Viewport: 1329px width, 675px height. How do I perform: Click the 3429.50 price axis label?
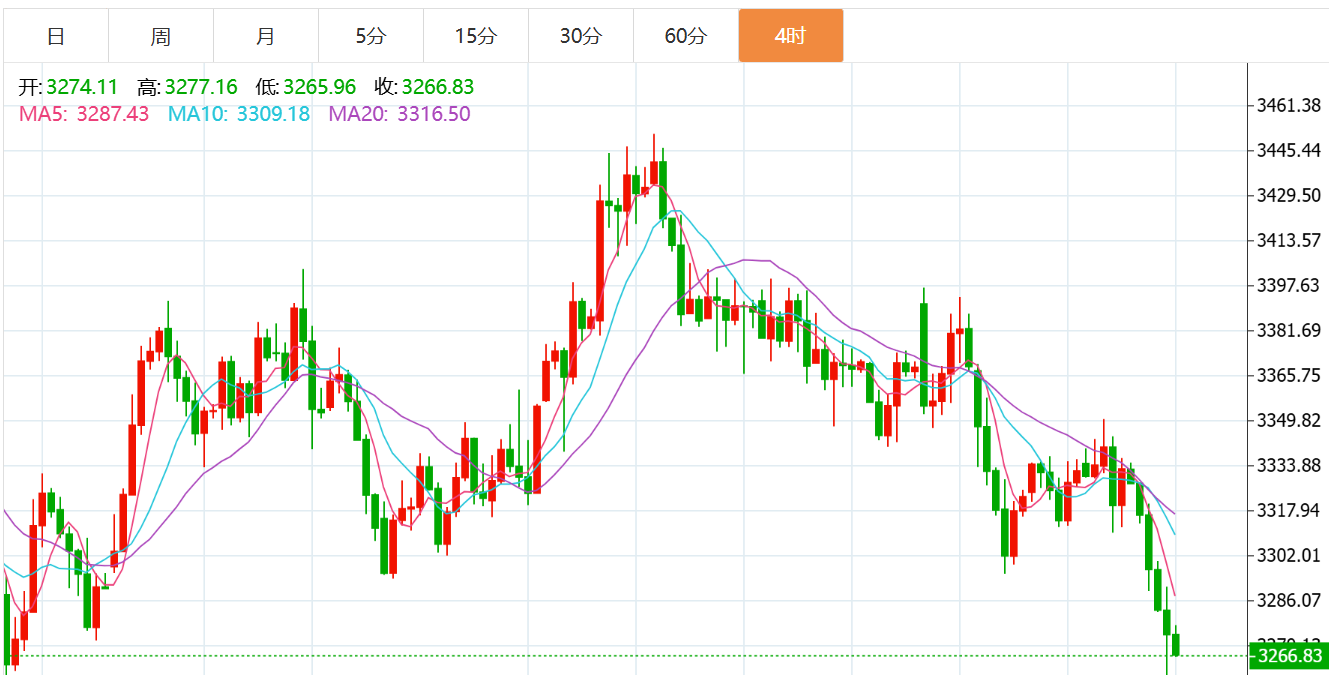coord(1288,195)
